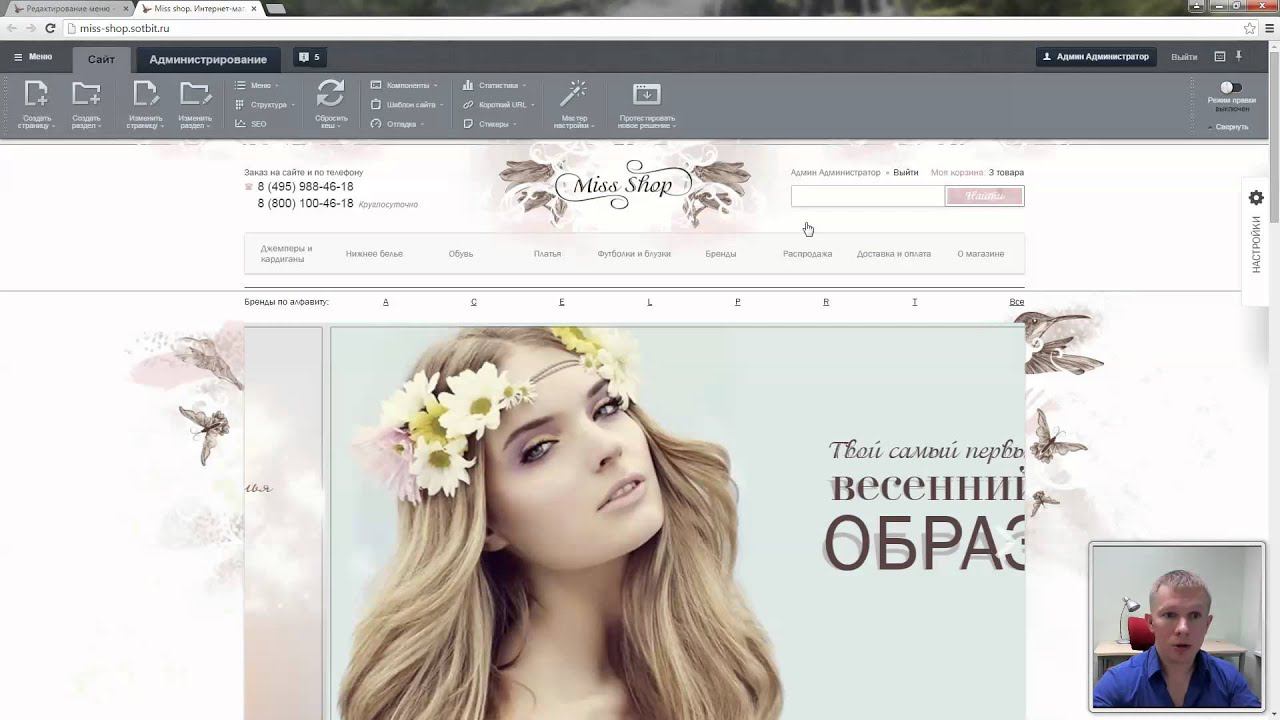This screenshot has width=1280, height=720.
Task: Click the spring look banner with the girl
Action: [678, 523]
